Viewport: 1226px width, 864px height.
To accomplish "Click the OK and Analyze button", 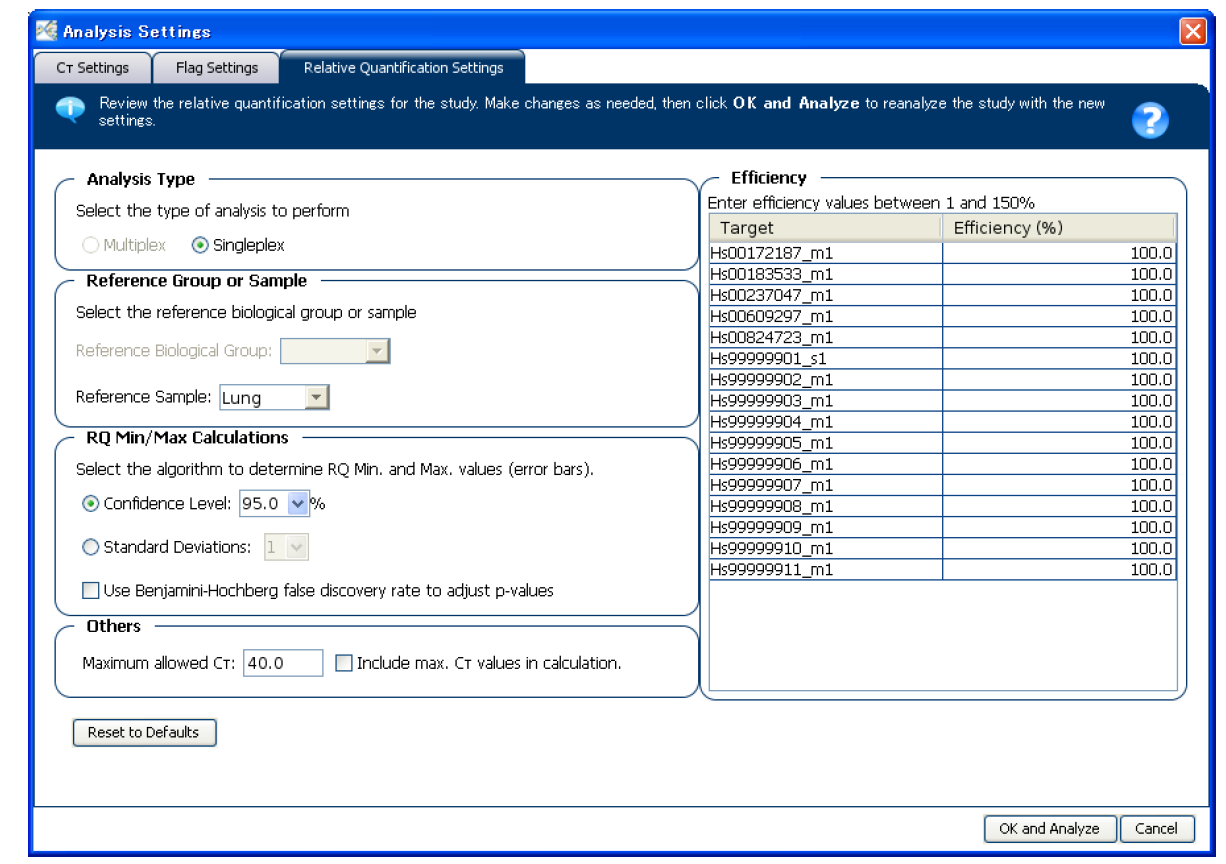I will click(x=1049, y=828).
